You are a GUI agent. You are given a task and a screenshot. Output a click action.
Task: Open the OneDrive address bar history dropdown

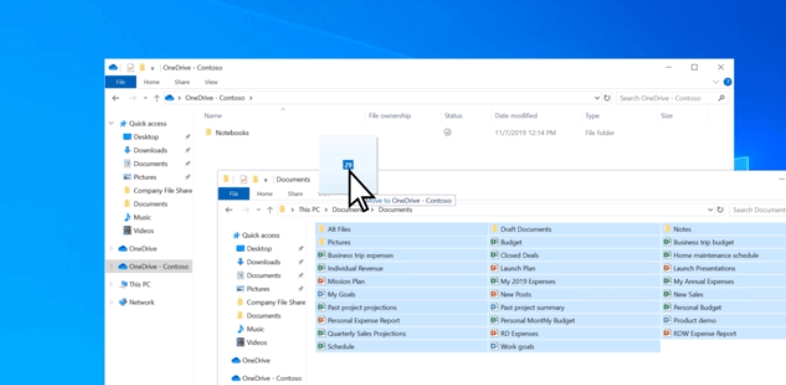pos(597,98)
